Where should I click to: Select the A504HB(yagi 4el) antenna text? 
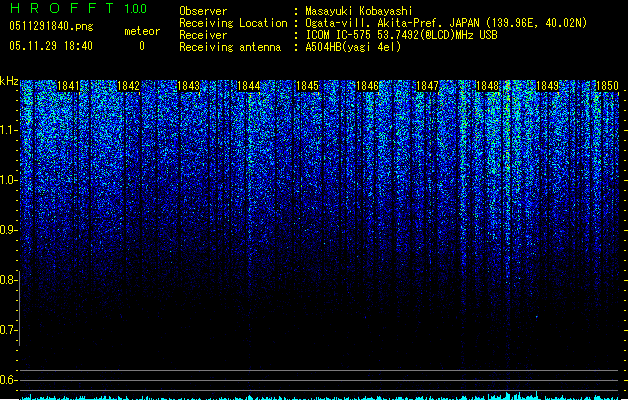(x=353, y=47)
